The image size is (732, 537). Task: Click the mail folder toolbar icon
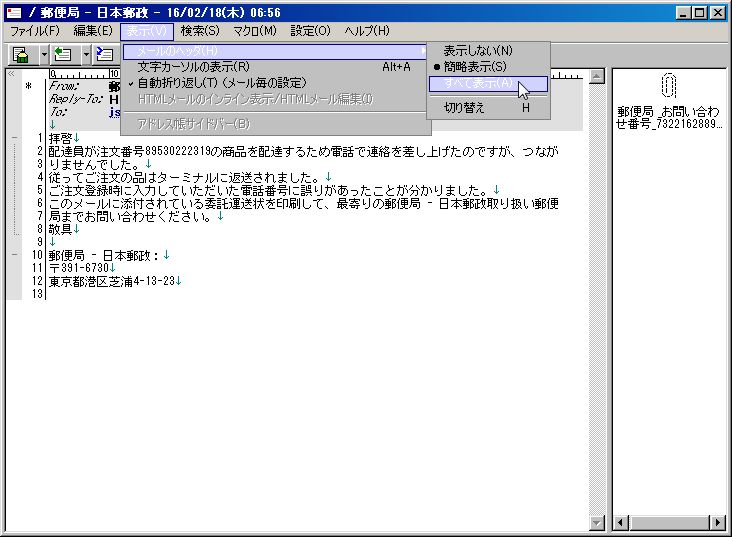[21, 55]
